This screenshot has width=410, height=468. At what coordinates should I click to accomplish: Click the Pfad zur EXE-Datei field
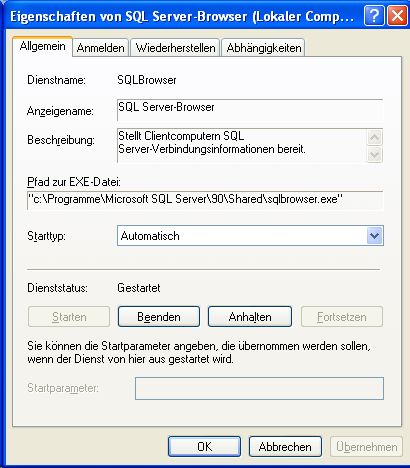(x=205, y=200)
